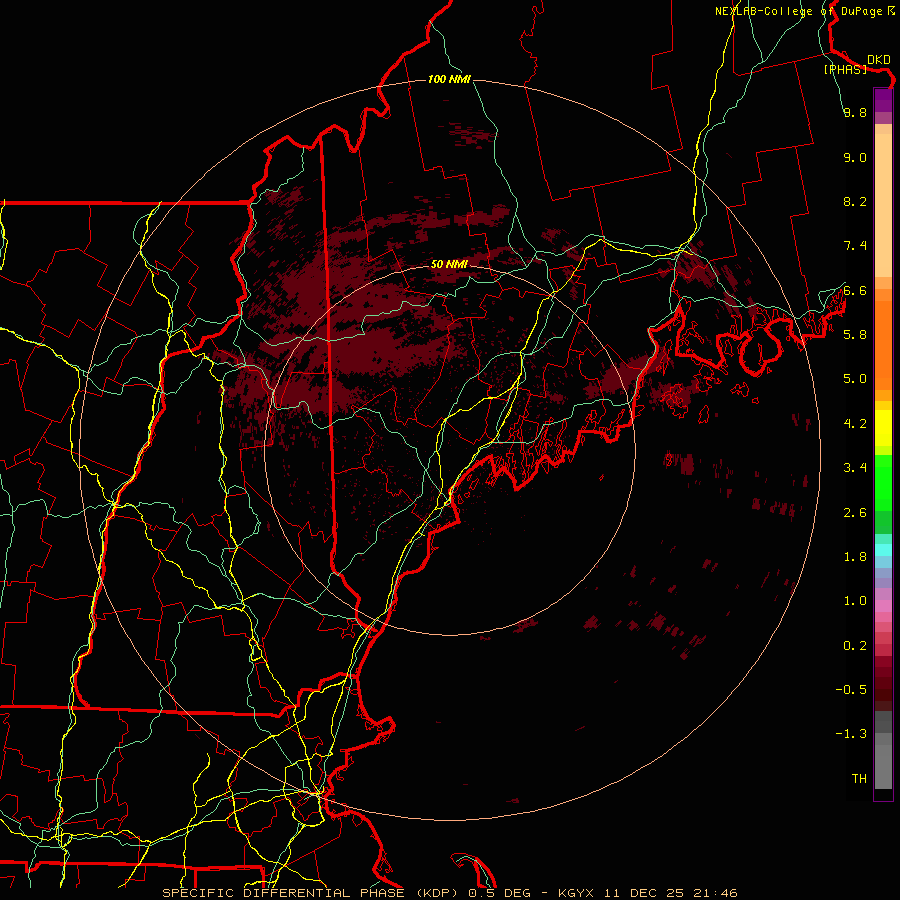
Task: Click the bright yellow color scale band
Action: [x=883, y=428]
